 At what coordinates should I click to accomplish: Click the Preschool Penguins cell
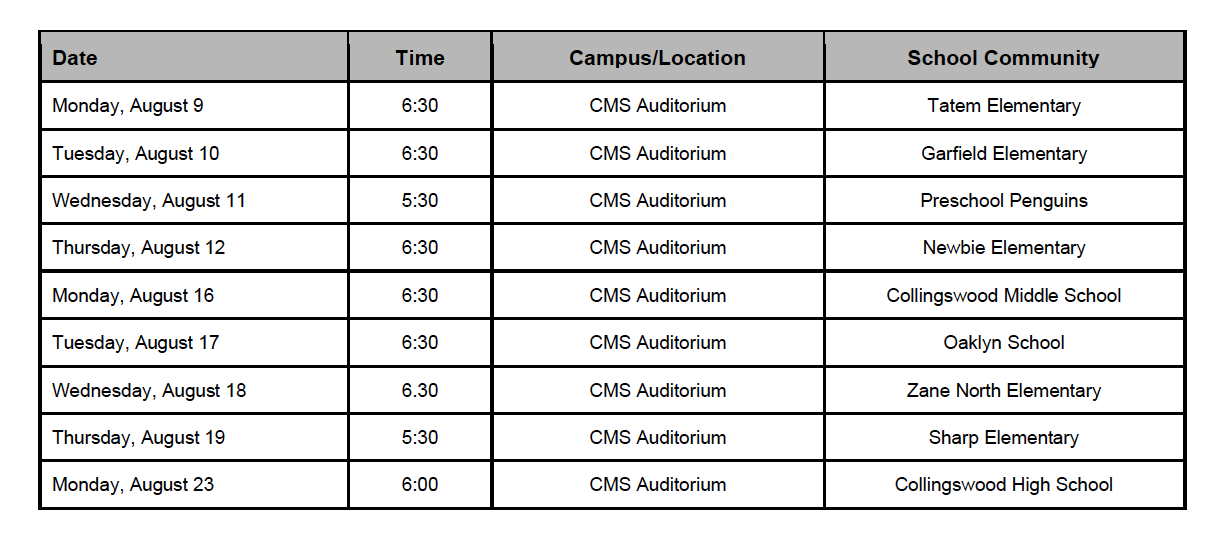pyautogui.click(x=1004, y=200)
